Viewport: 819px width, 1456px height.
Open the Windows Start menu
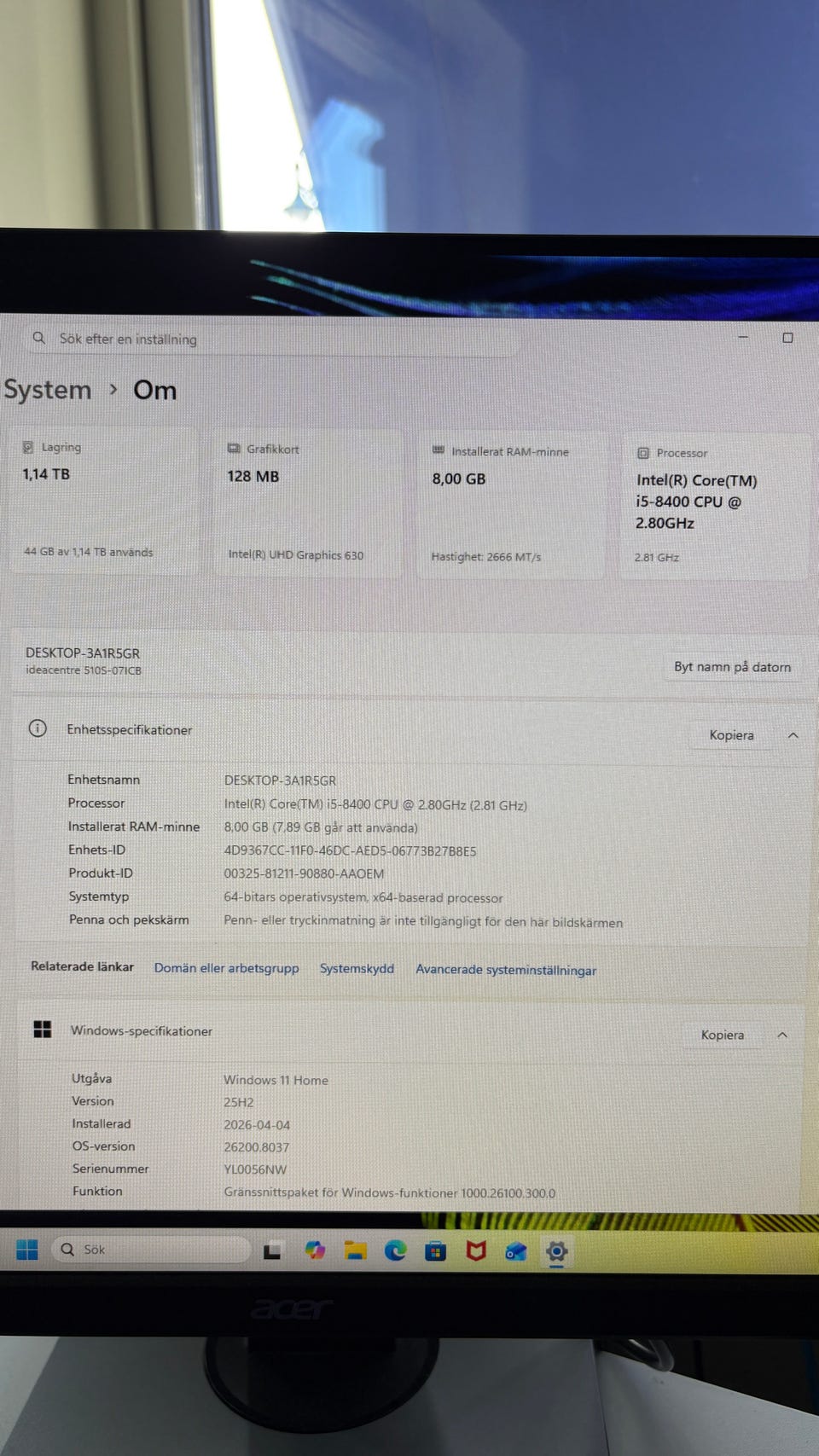[x=27, y=1250]
